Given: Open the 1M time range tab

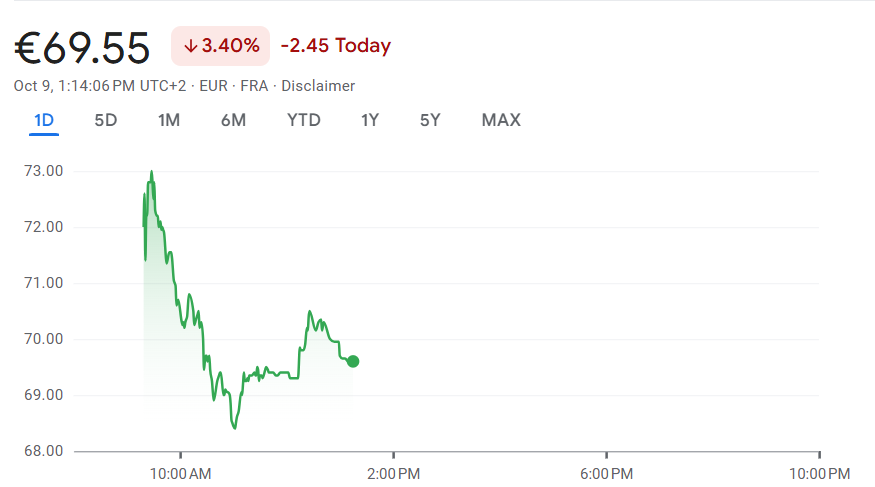Looking at the screenshot, I should pos(169,121).
